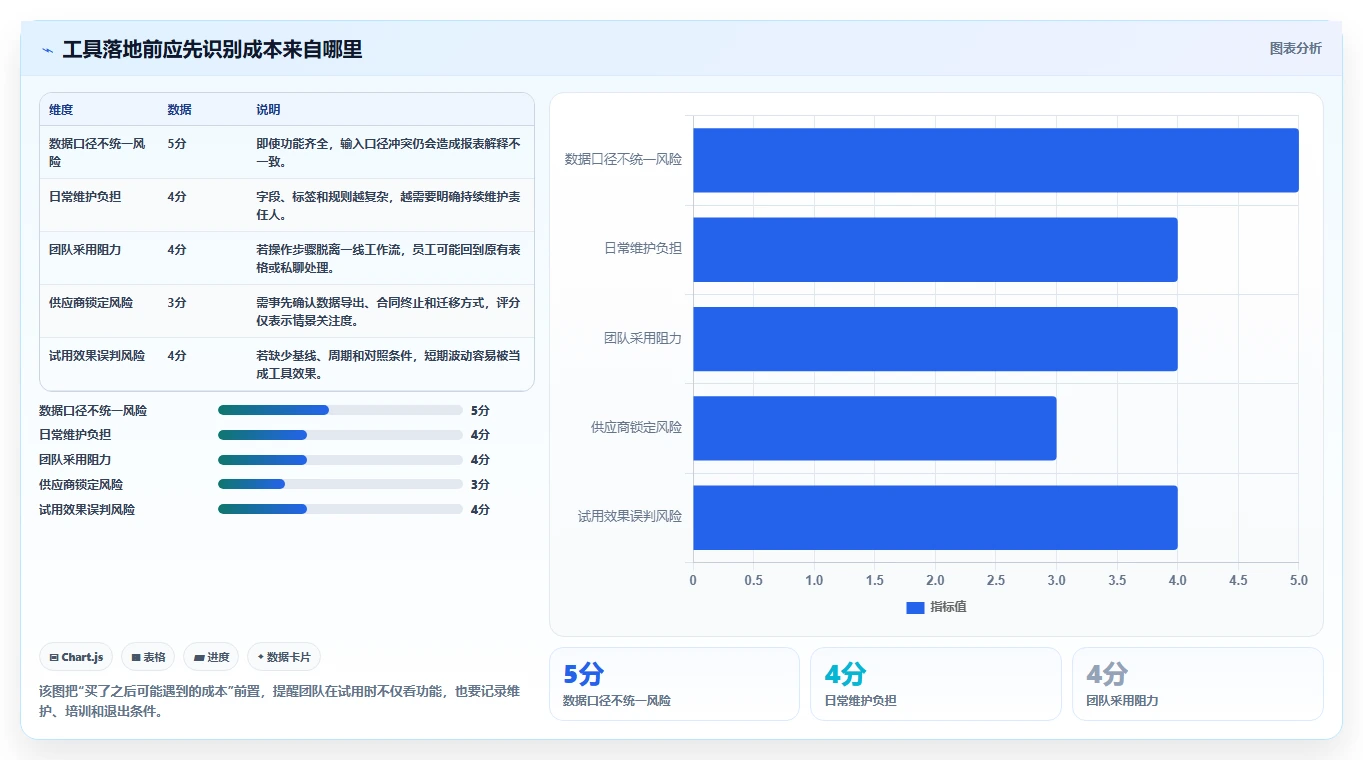Select the 表格 tag chip

pyautogui.click(x=148, y=657)
